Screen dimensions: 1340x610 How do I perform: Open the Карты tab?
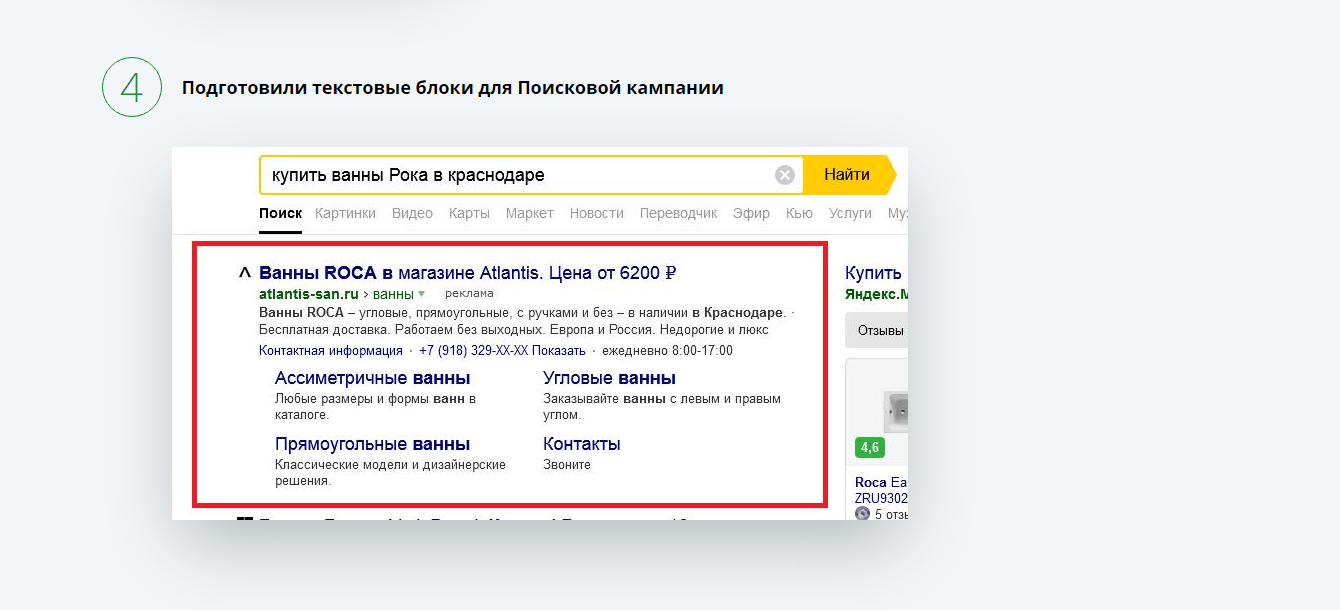[469, 213]
